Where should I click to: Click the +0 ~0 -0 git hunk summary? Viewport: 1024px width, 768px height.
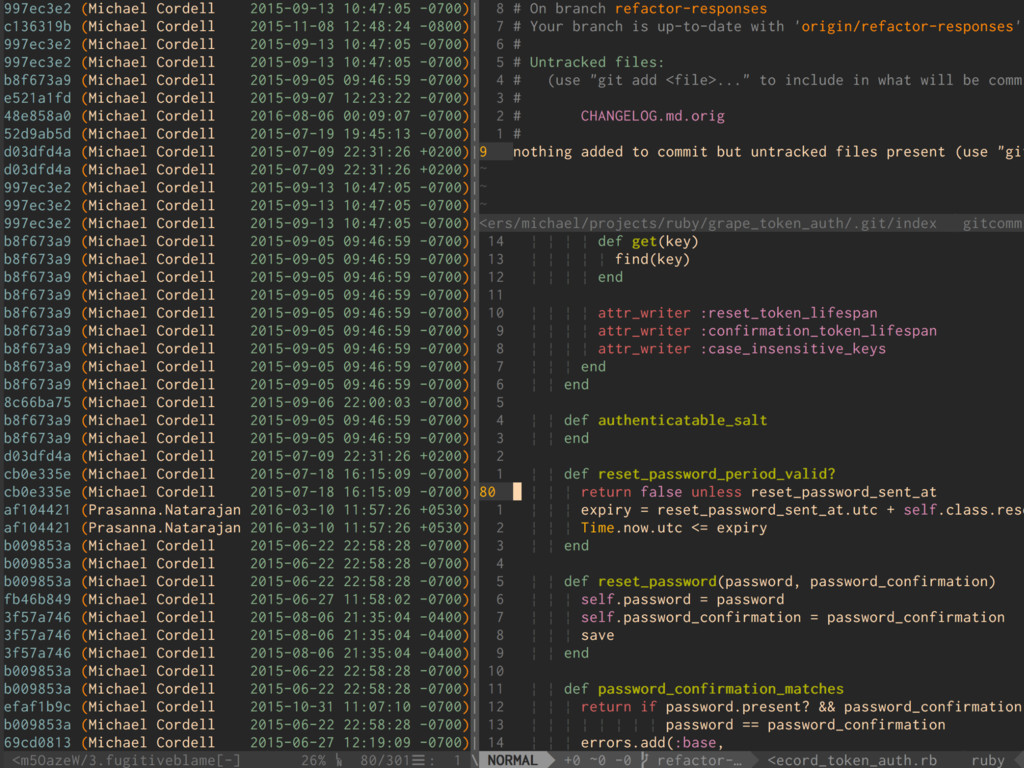598,760
